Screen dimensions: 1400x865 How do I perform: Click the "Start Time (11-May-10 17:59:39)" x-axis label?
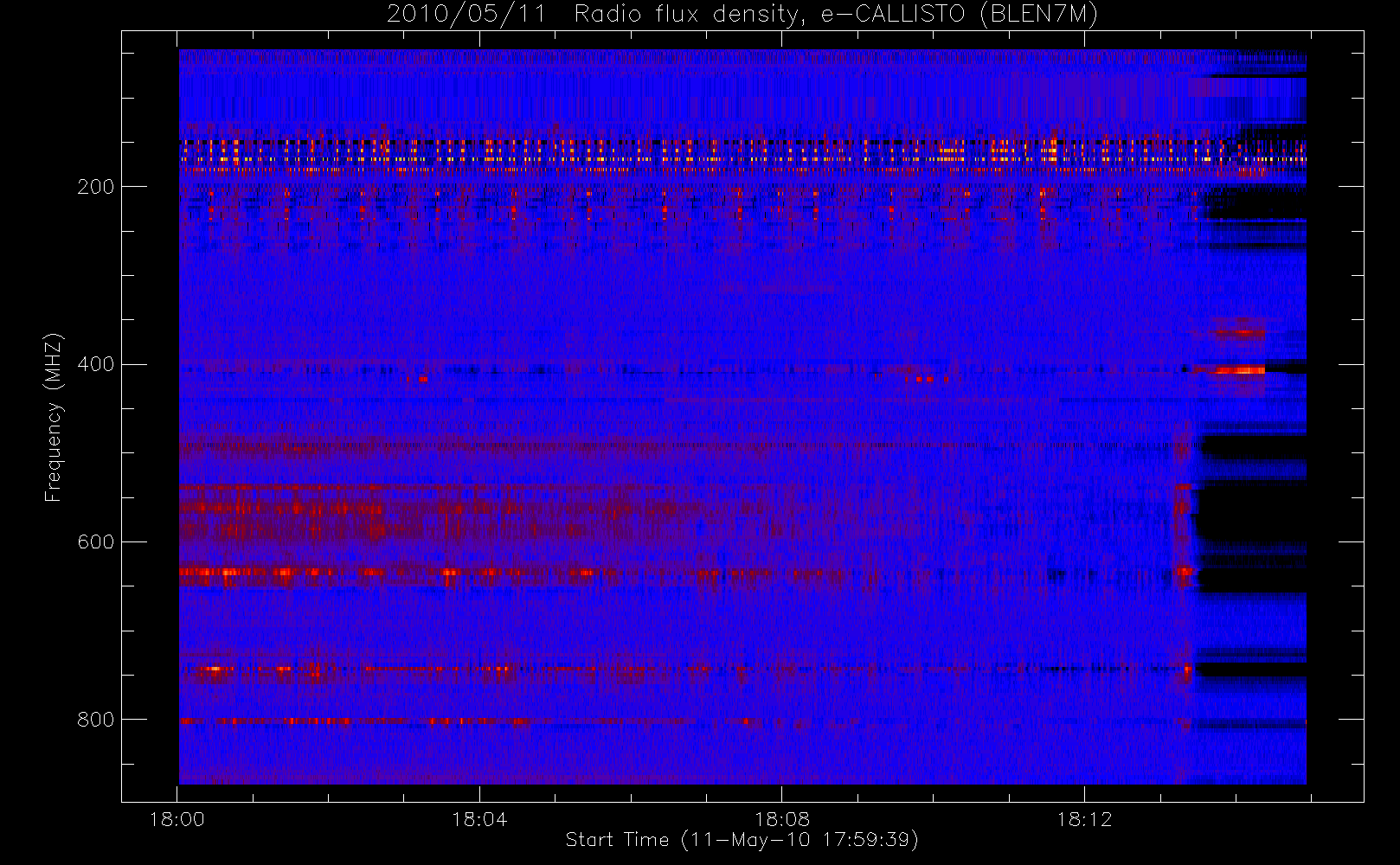point(742,840)
